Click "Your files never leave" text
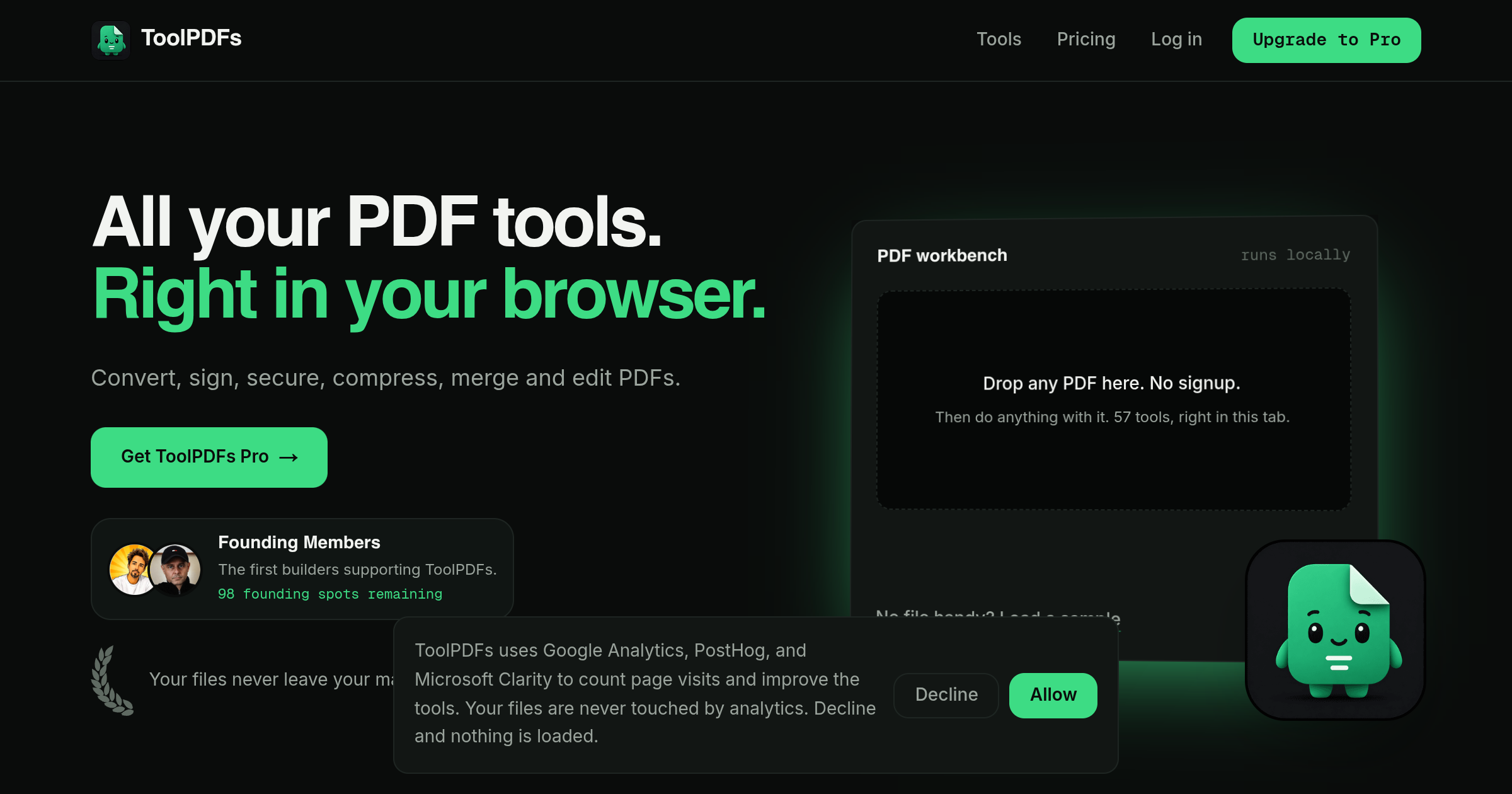Screen dimensions: 1512x794 (272, 679)
